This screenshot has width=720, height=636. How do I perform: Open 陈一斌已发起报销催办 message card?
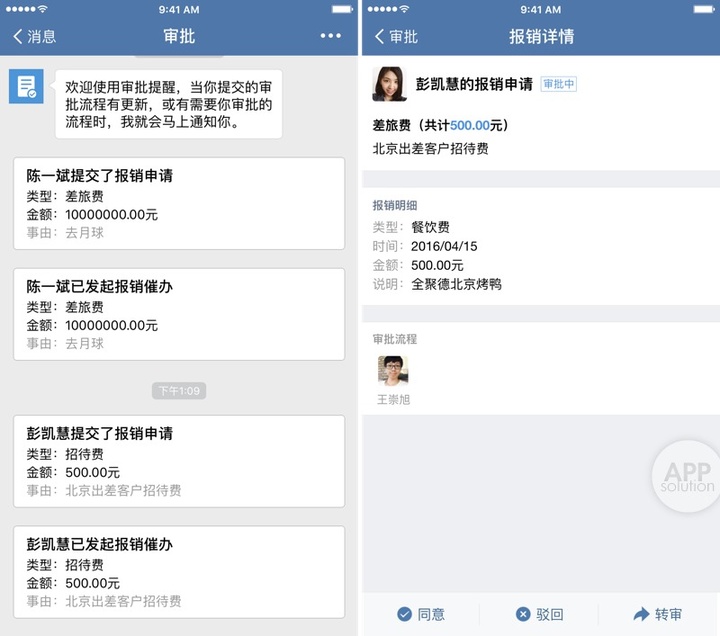[179, 314]
